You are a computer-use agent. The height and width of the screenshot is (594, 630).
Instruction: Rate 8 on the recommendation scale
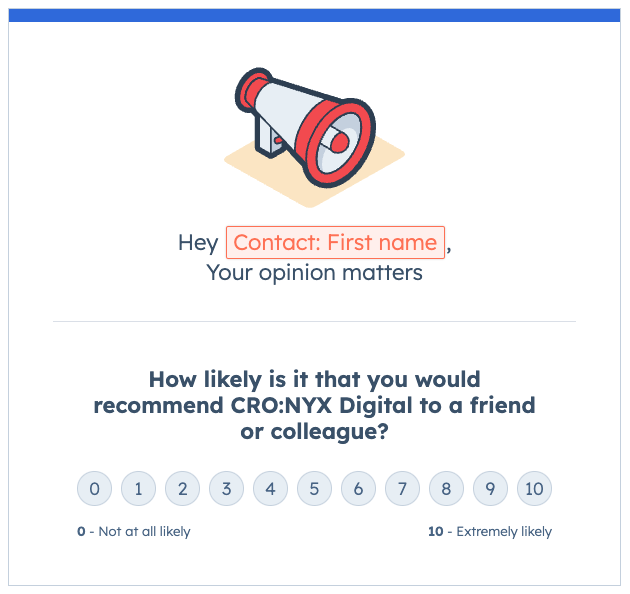446,489
